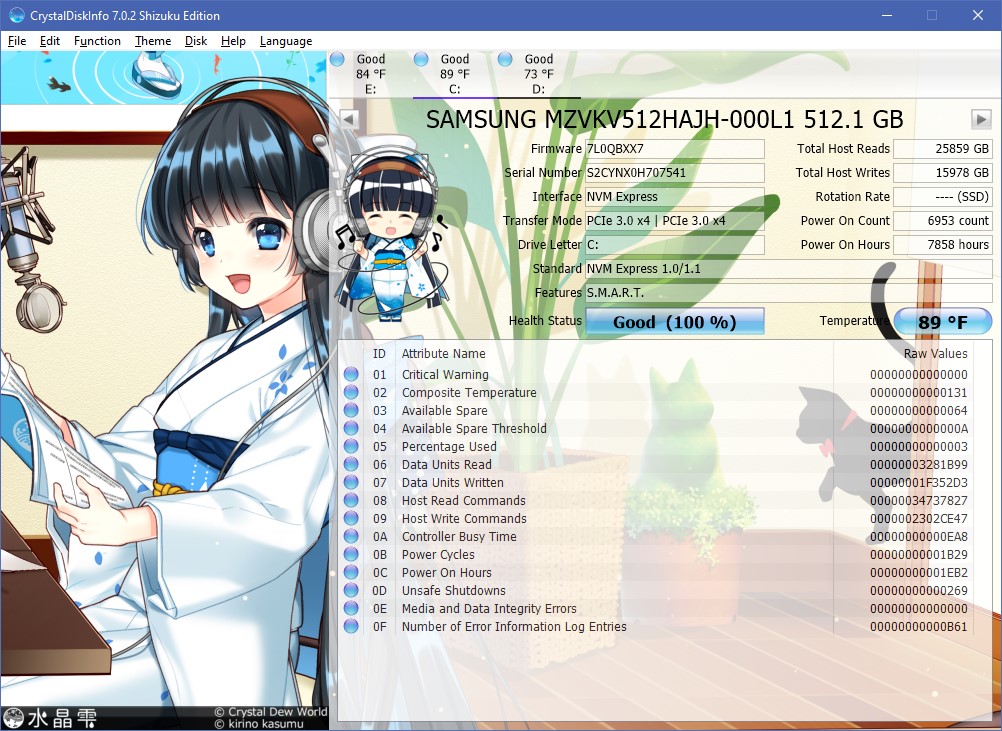Select the Unsafe Shutdowns attribute name
This screenshot has width=1002, height=731.
pyautogui.click(x=453, y=590)
